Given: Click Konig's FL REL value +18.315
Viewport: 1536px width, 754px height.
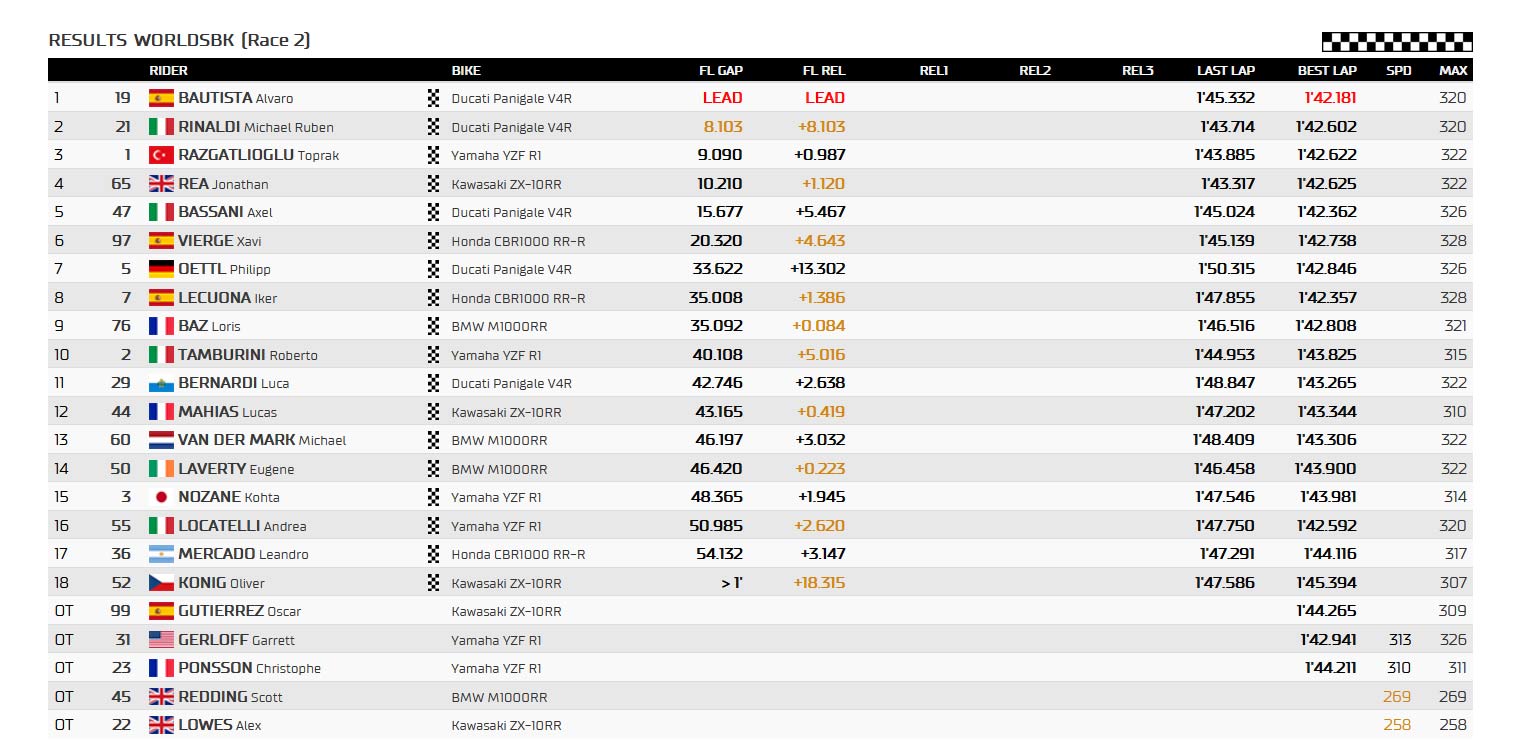Looking at the screenshot, I should 819,583.
